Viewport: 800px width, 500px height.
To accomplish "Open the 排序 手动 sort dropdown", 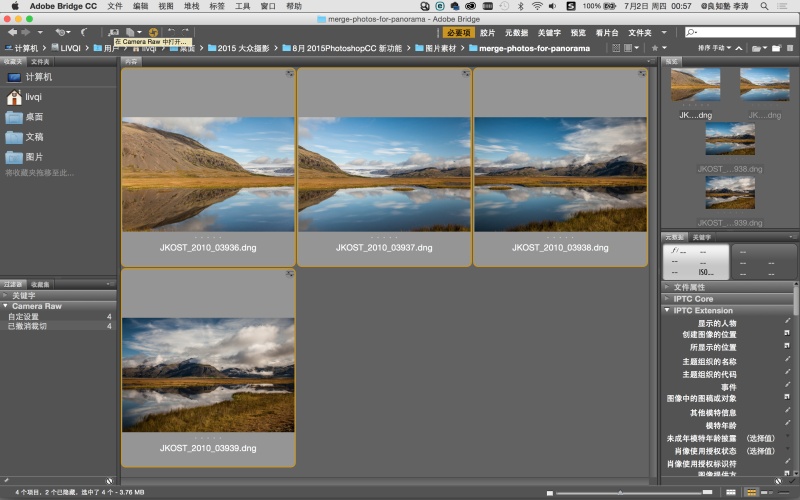I will [x=714, y=48].
